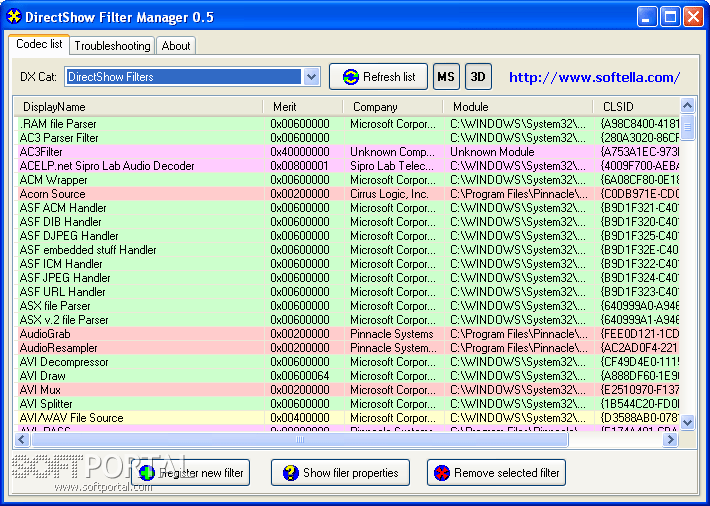Select the ASF ACM Handler row
This screenshot has height=506, width=710.
coord(347,208)
